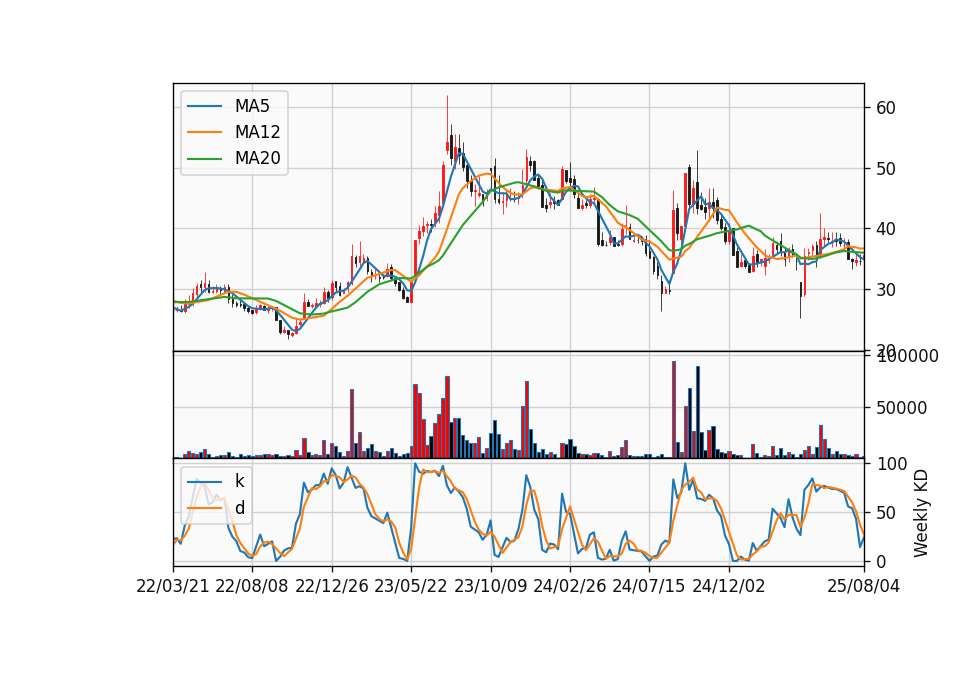The height and width of the screenshot is (690, 960).
Task: Click the 'd' legend label in KD panel
Action: coord(239,508)
